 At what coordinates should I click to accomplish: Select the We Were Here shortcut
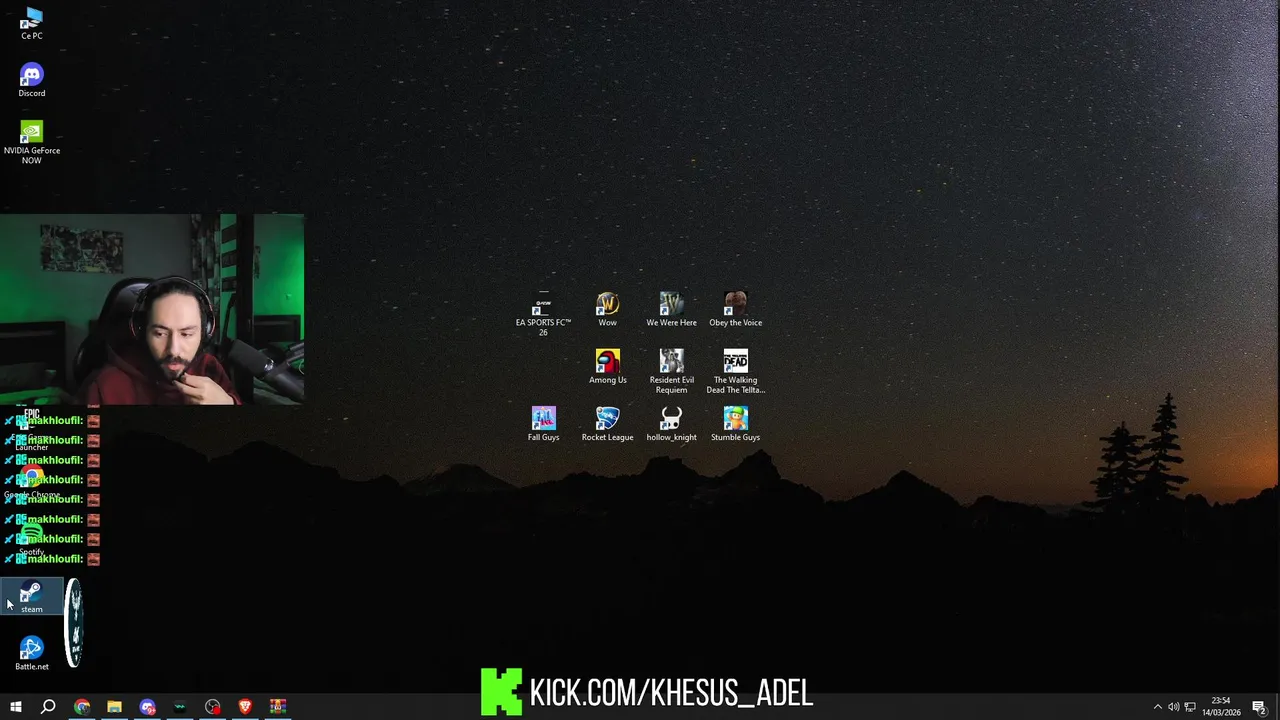[x=671, y=310]
